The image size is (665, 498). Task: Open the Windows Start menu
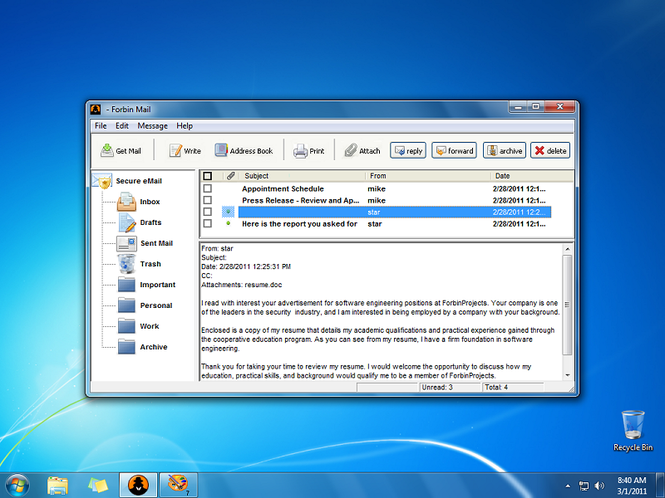click(x=17, y=485)
